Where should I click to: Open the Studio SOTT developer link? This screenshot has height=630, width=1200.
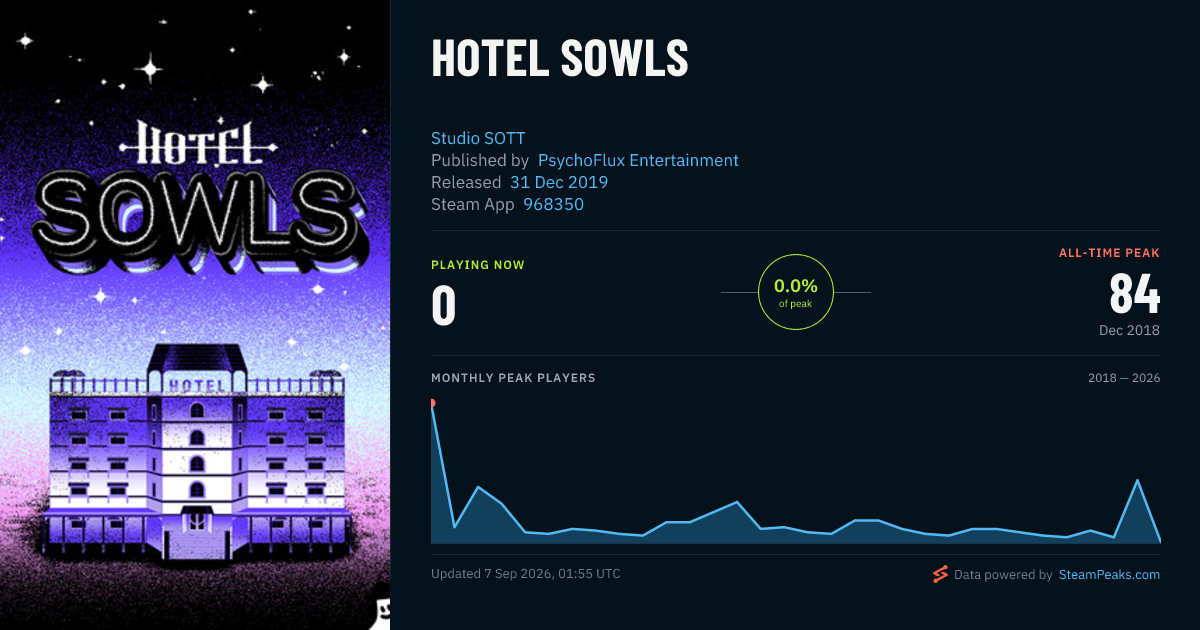[x=478, y=138]
